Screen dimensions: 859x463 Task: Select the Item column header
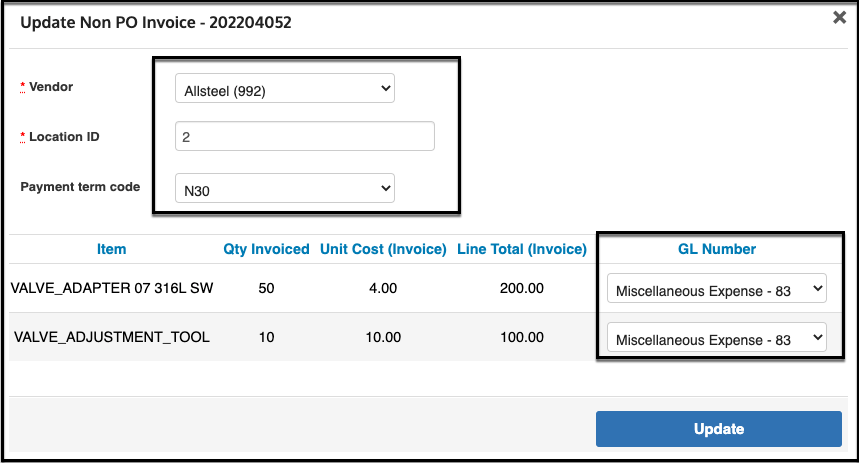tap(112, 249)
